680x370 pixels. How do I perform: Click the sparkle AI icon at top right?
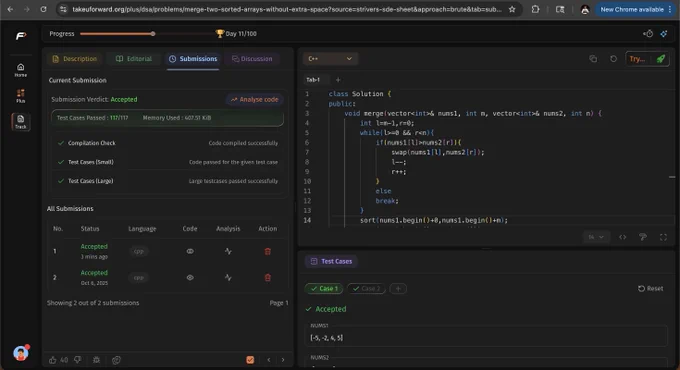pyautogui.click(x=664, y=33)
